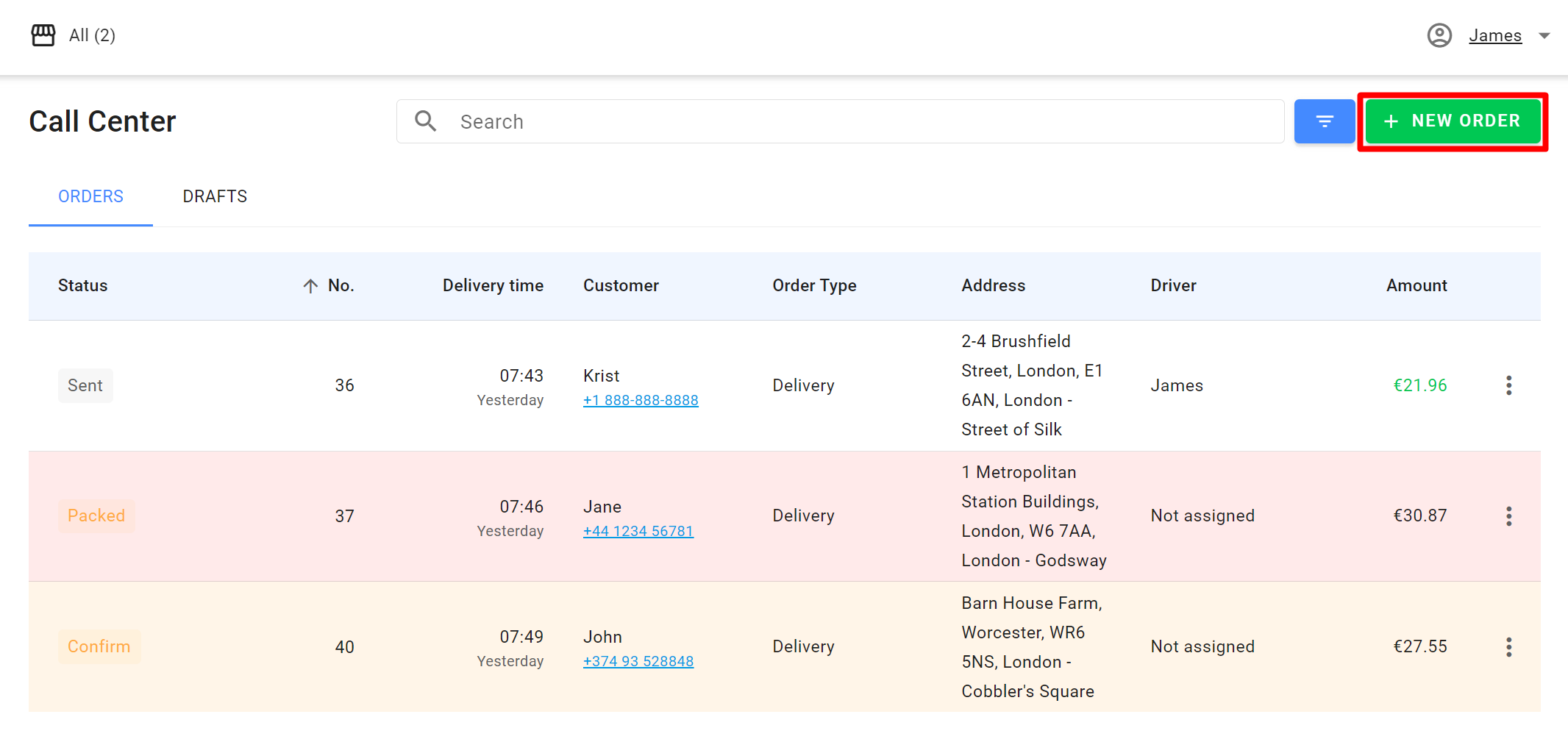
Task: Click delivery time 07:49
Action: (521, 637)
